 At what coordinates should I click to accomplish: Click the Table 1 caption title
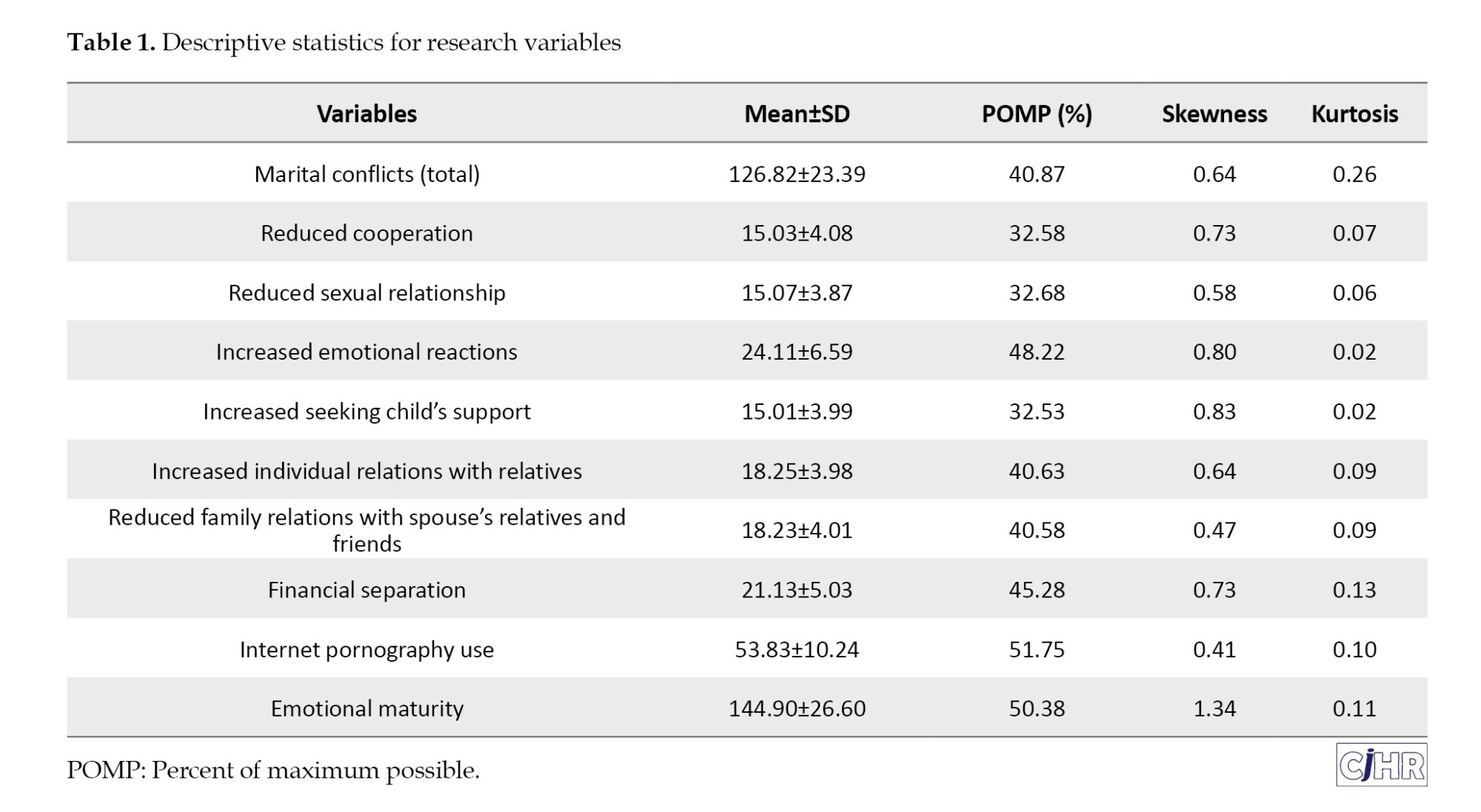[344, 43]
